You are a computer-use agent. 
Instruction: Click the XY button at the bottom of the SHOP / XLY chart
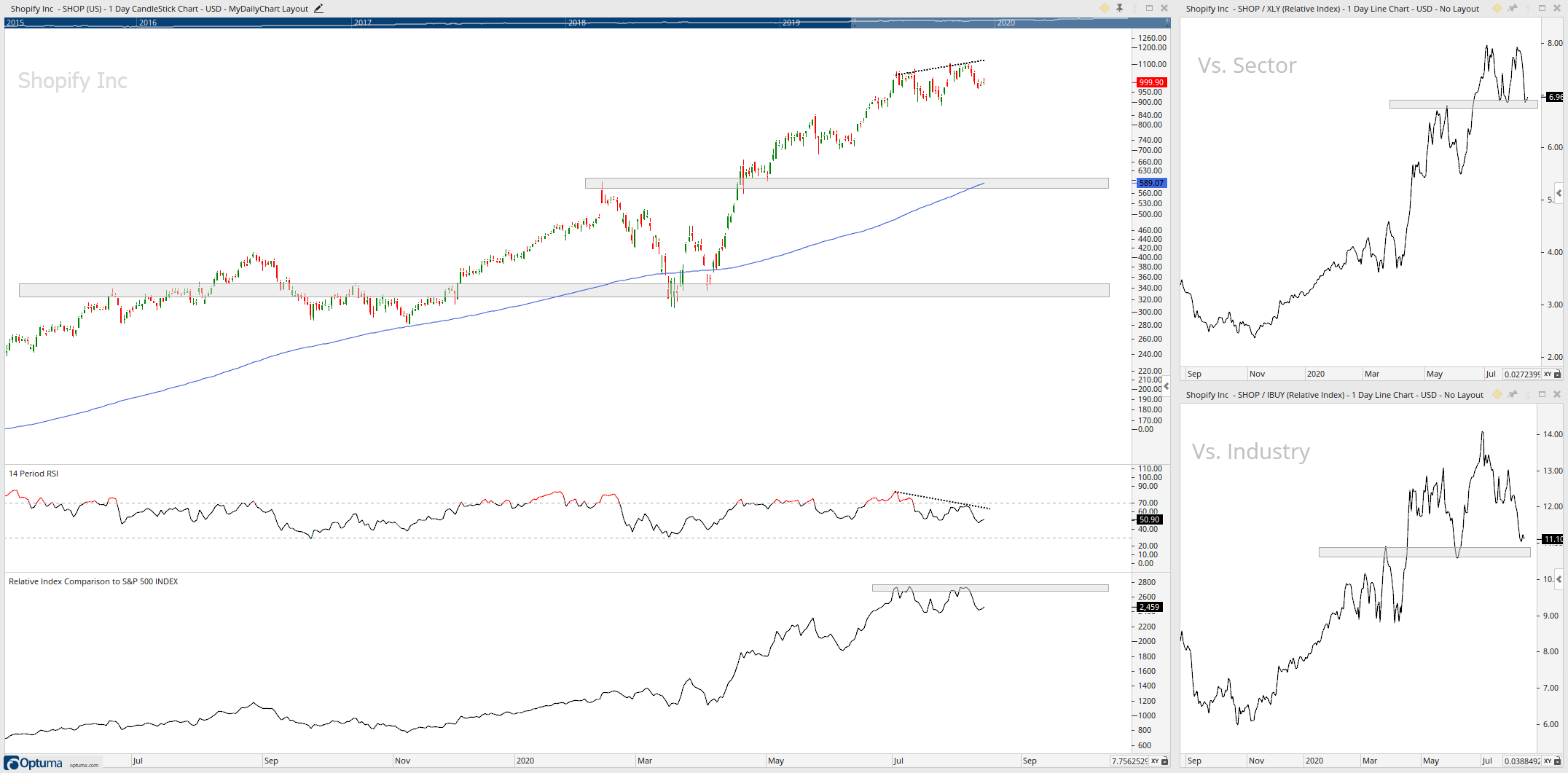click(x=1548, y=374)
